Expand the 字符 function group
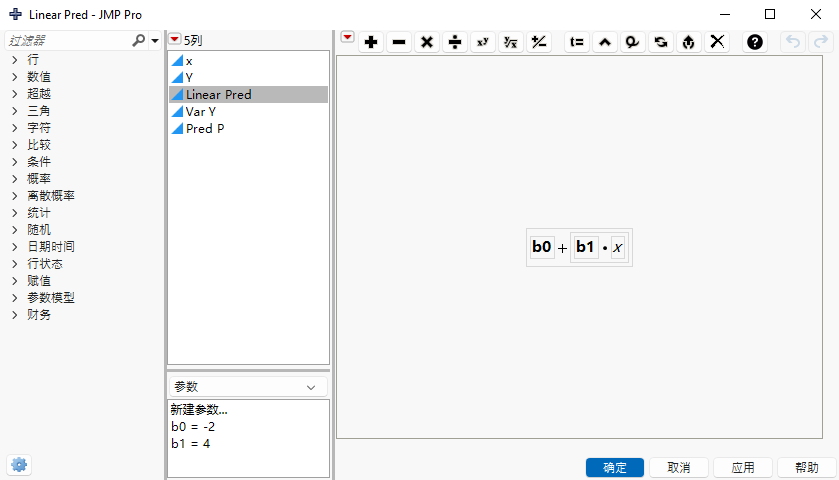 tap(15, 128)
